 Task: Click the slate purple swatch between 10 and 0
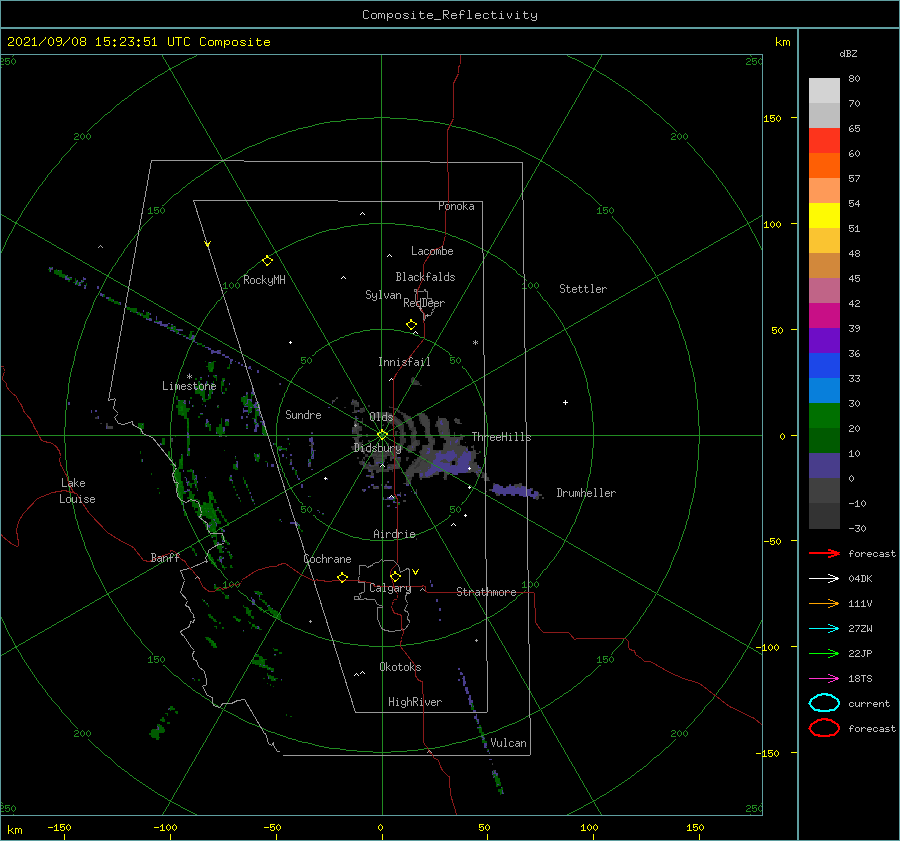[824, 466]
